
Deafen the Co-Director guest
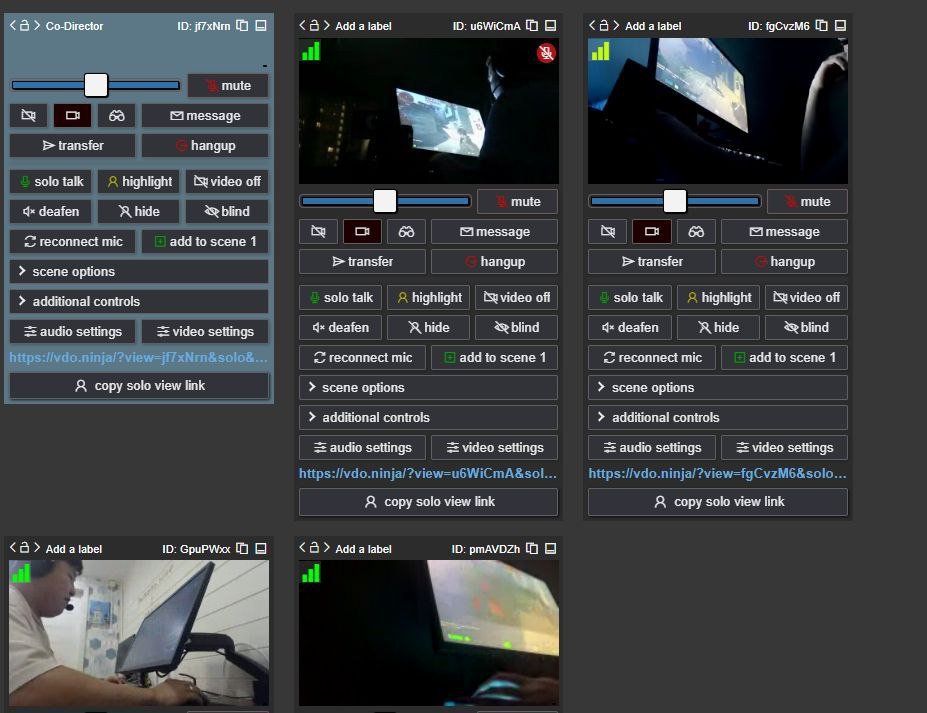pyautogui.click(x=51, y=211)
